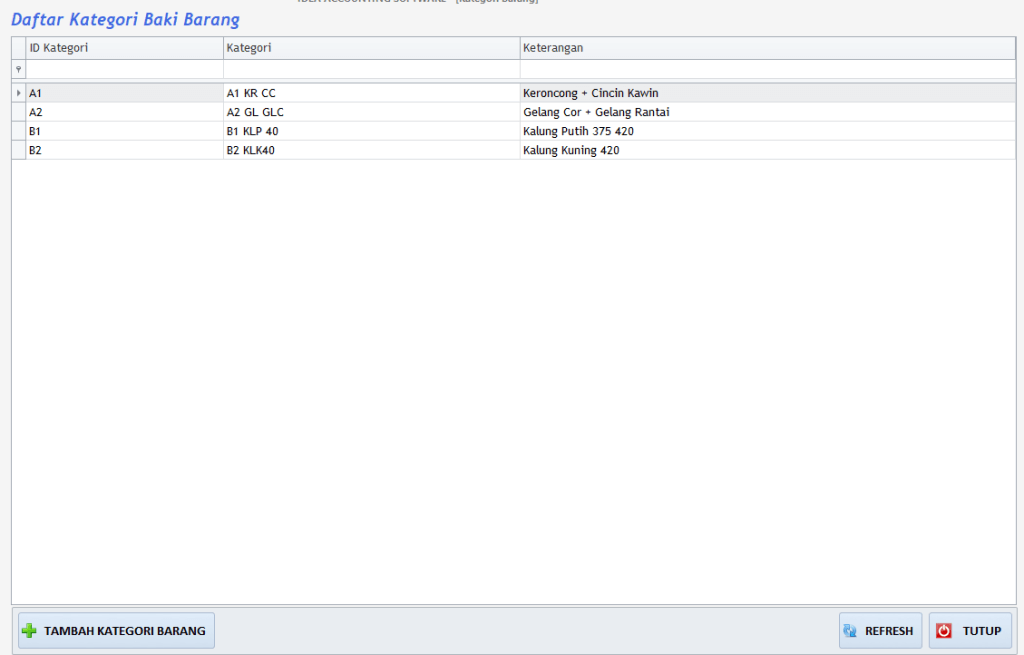The width and height of the screenshot is (1024, 655).
Task: Click the Keterangan filter field
Action: point(767,69)
